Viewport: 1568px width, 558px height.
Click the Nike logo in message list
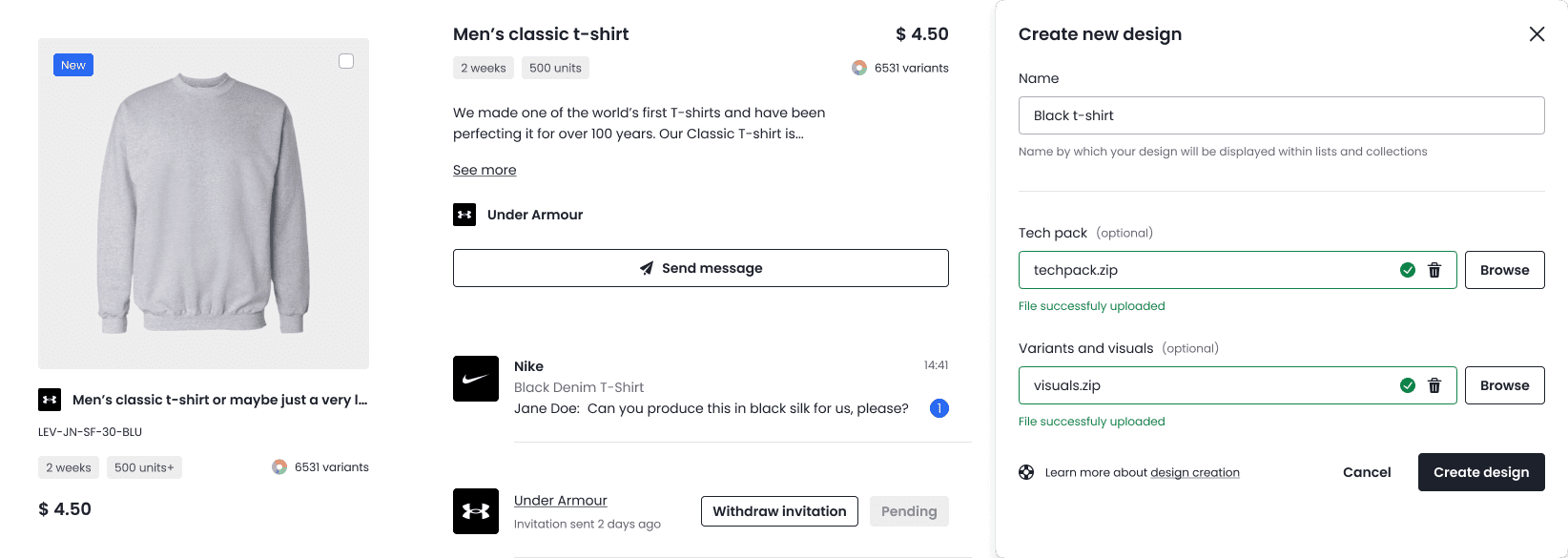tap(476, 379)
